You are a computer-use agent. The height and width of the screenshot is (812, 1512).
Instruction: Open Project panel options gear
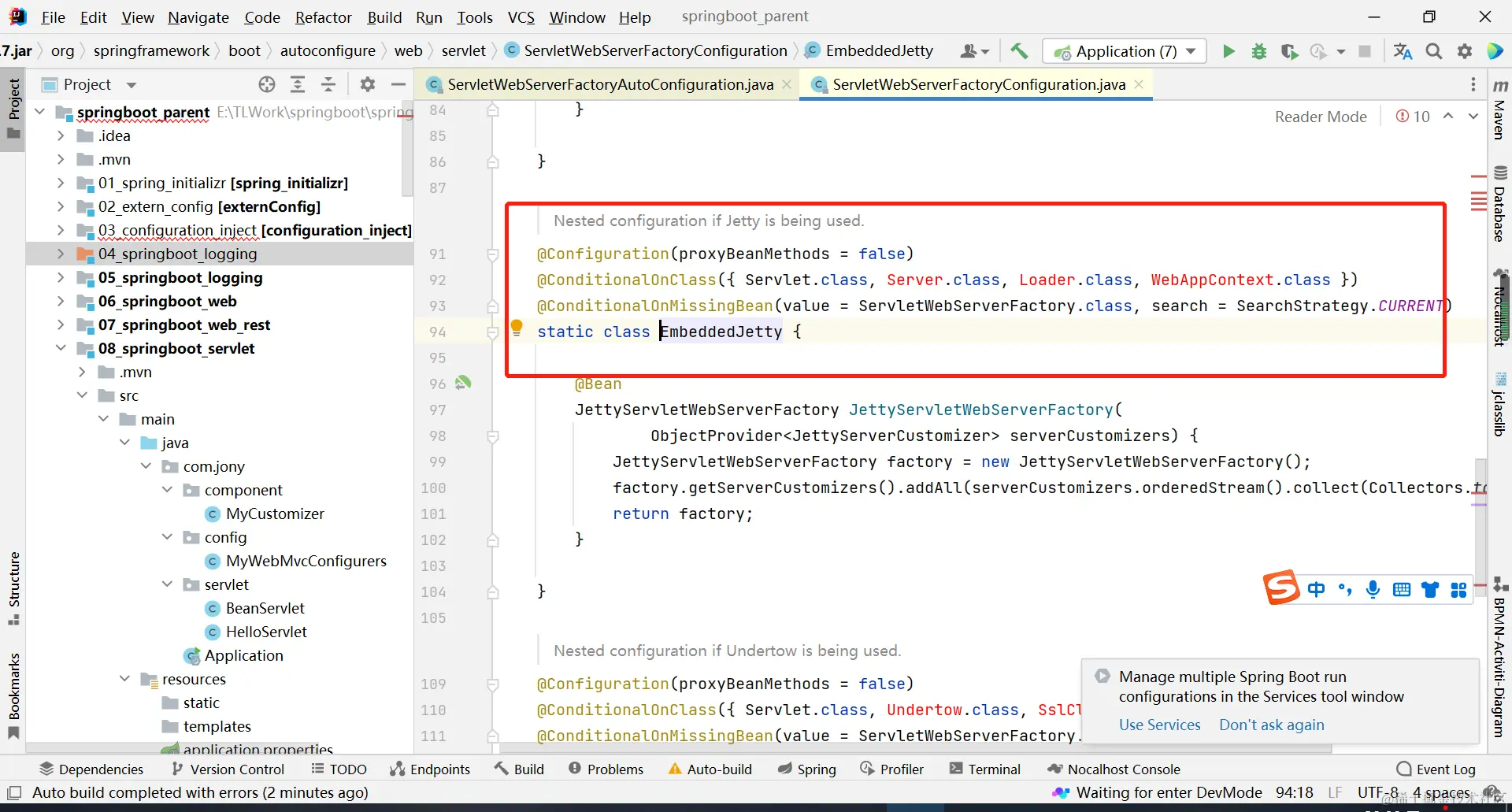click(368, 84)
